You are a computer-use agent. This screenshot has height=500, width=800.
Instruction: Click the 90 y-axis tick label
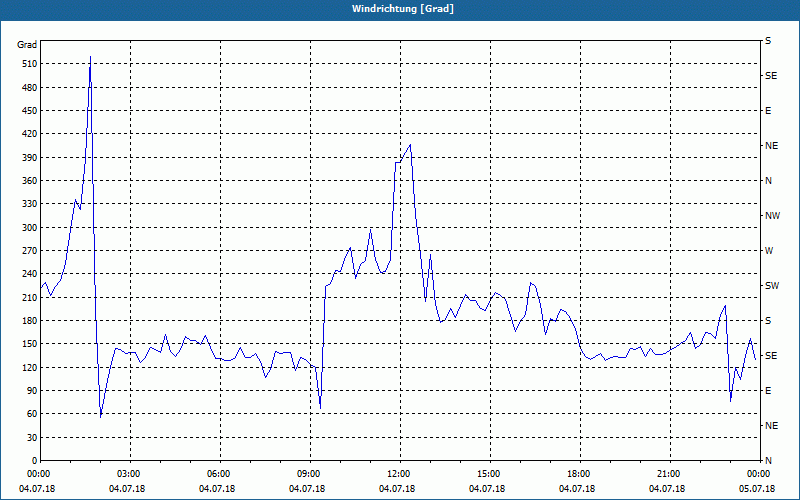pyautogui.click(x=32, y=391)
